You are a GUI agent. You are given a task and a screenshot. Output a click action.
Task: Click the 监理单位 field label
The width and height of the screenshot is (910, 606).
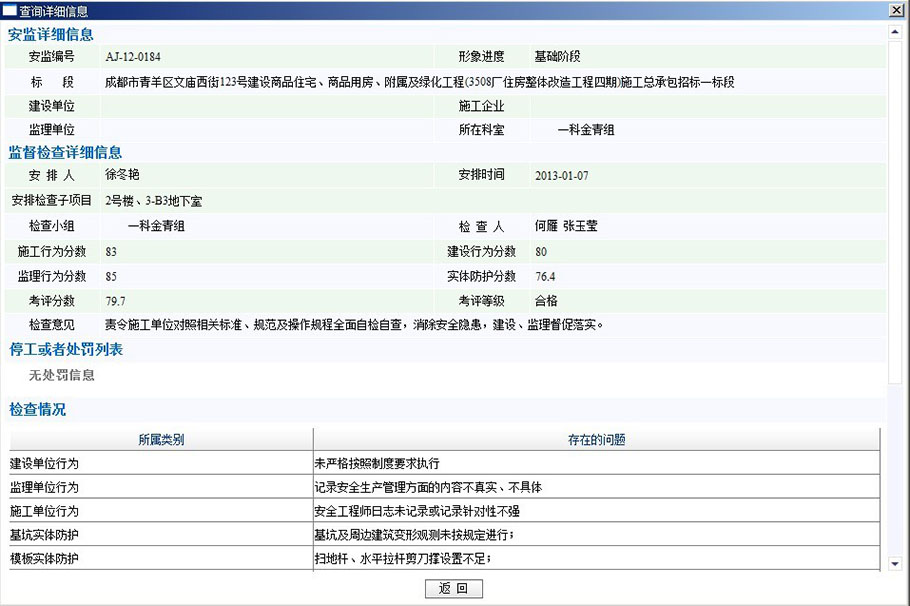click(52, 130)
